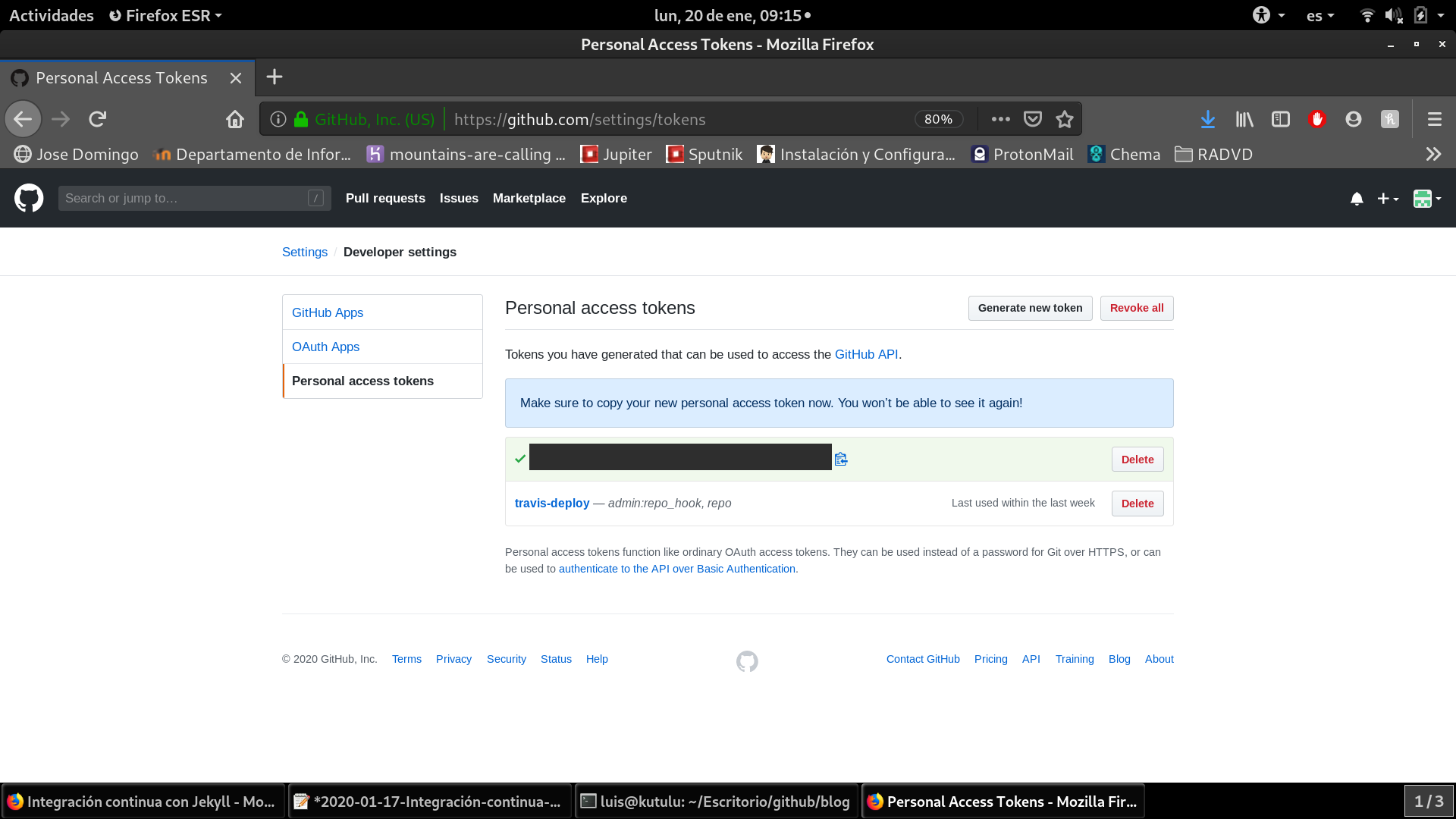Open the Firefox hamburger menu
The height and width of the screenshot is (819, 1456).
1434,119
